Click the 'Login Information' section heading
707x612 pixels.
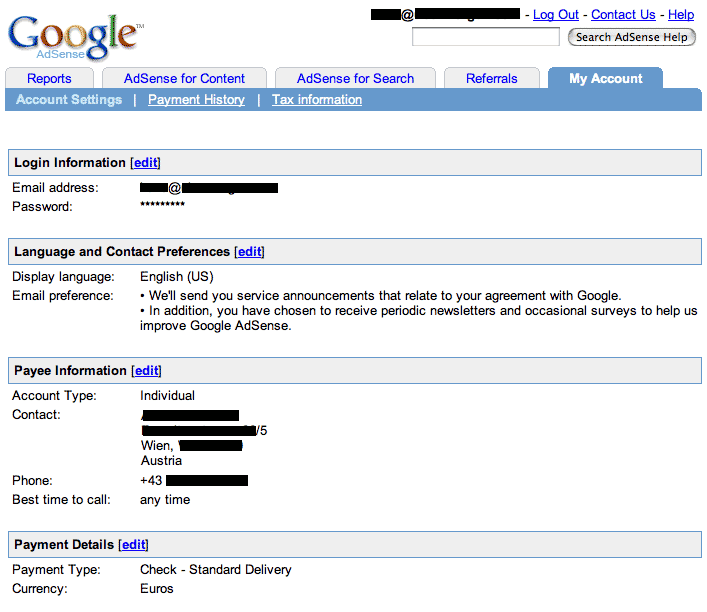[70, 163]
